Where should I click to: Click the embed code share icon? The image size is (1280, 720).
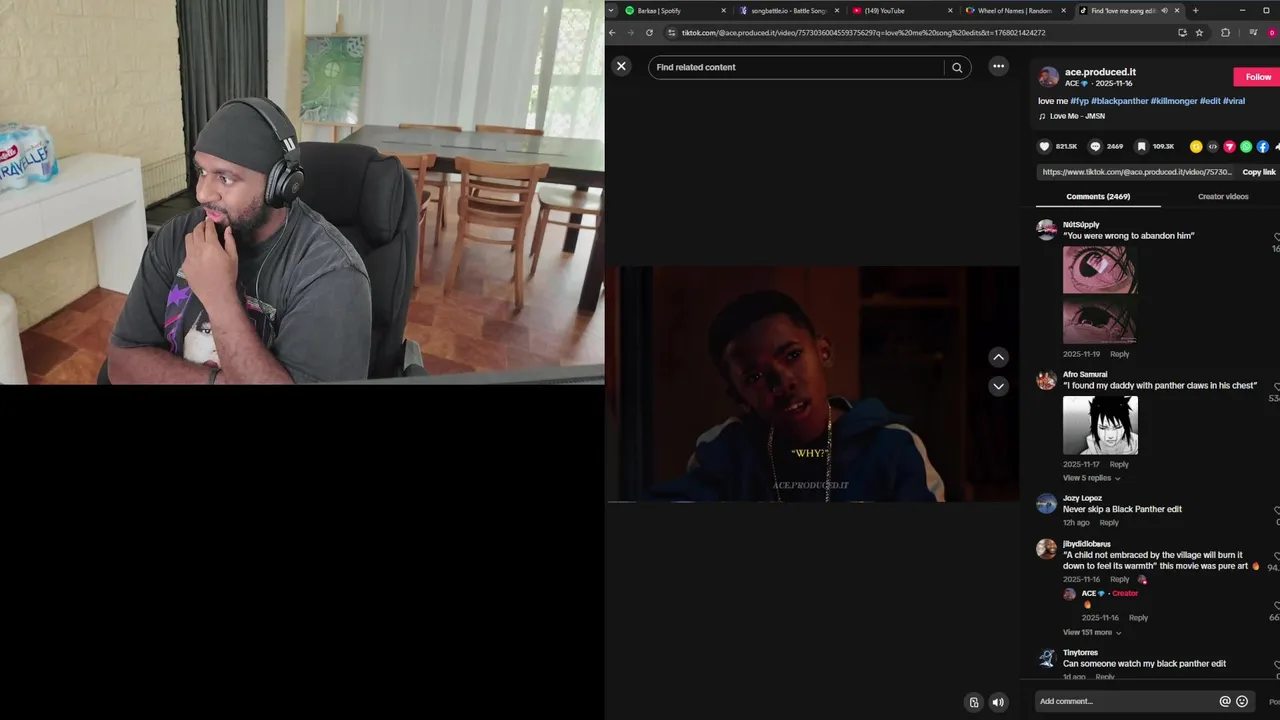pyautogui.click(x=1213, y=146)
